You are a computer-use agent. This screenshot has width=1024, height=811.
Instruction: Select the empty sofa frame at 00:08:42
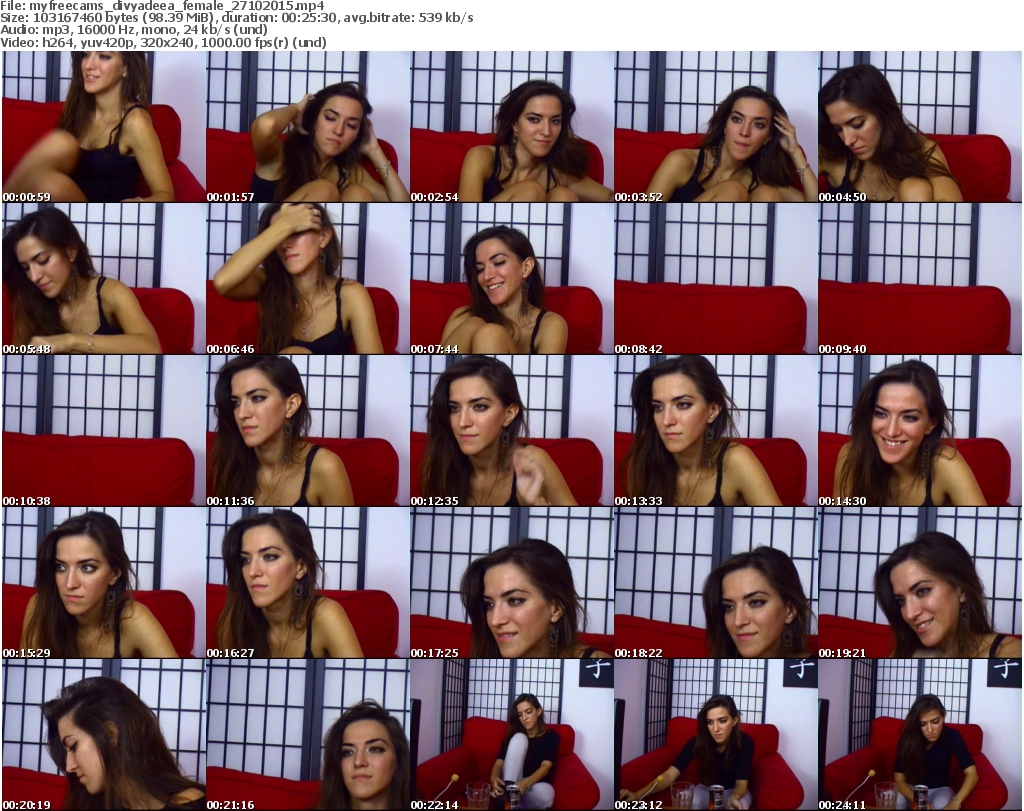tap(716, 279)
